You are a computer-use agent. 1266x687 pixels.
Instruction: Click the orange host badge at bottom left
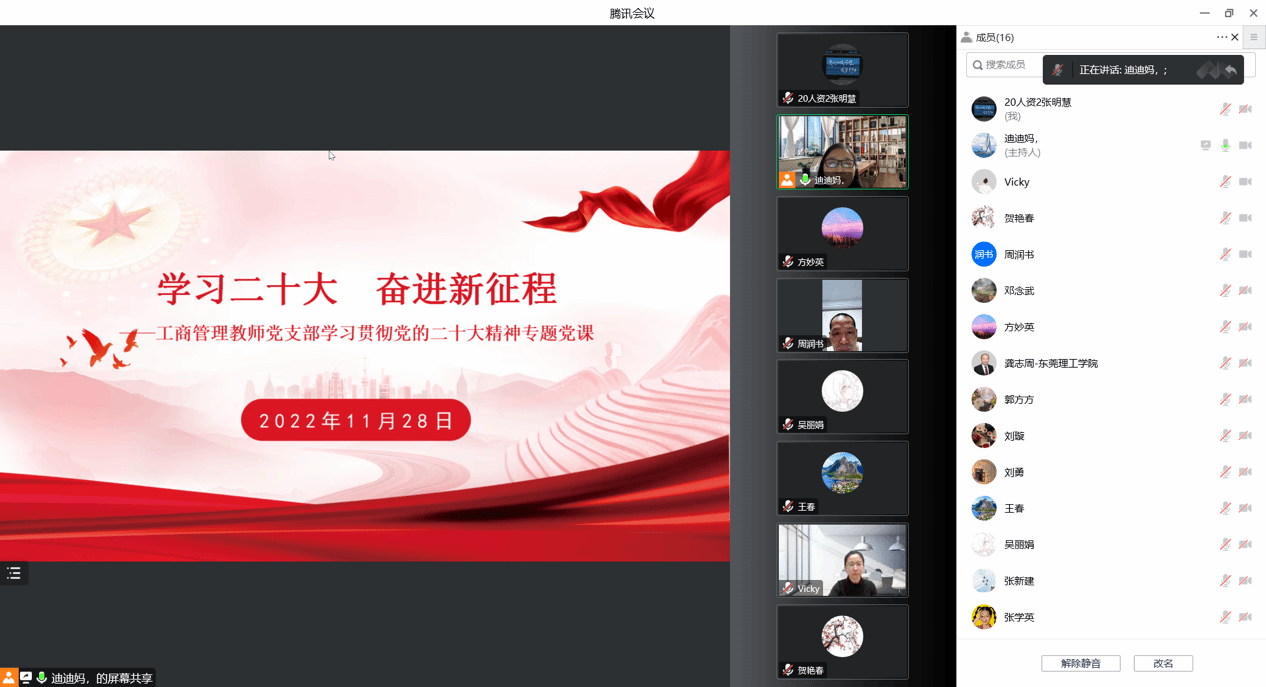pos(8,678)
